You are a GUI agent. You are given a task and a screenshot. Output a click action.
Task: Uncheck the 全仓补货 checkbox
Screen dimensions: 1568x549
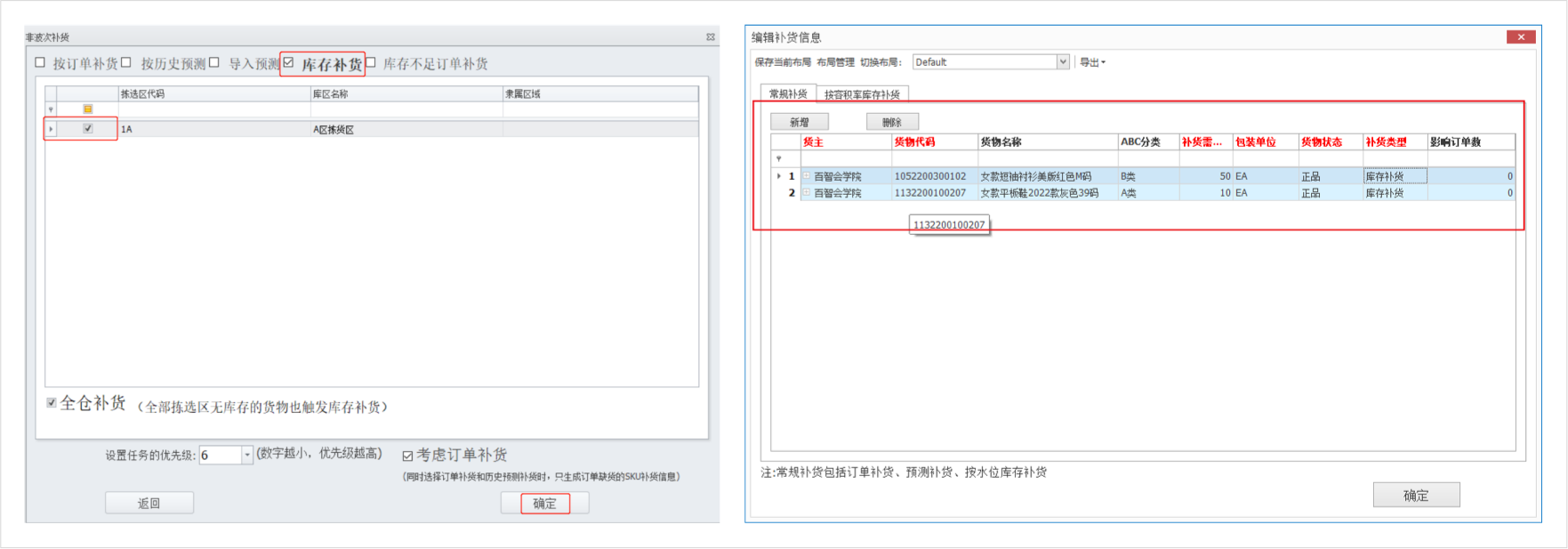click(x=52, y=403)
